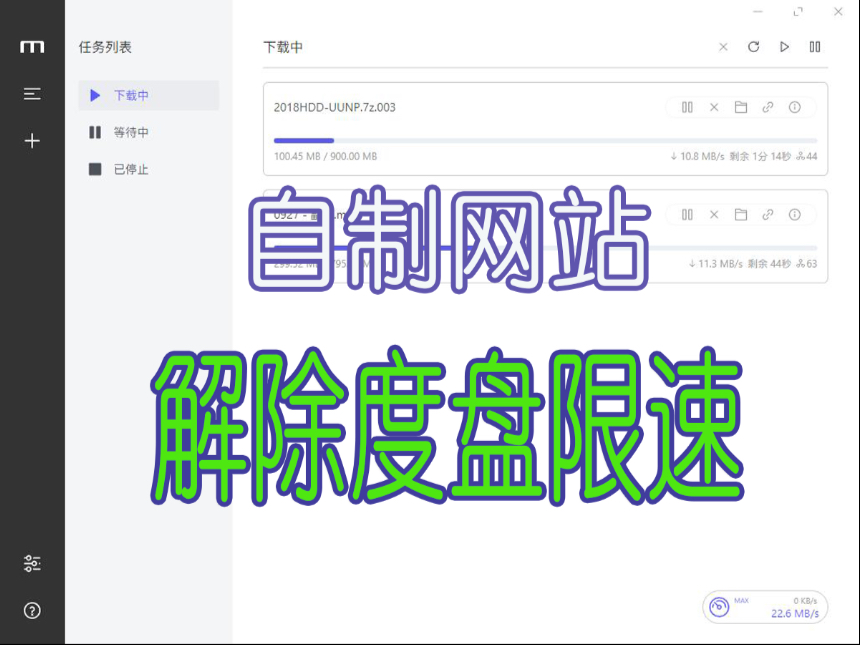
Task: Add a new download task
Action: (32, 141)
